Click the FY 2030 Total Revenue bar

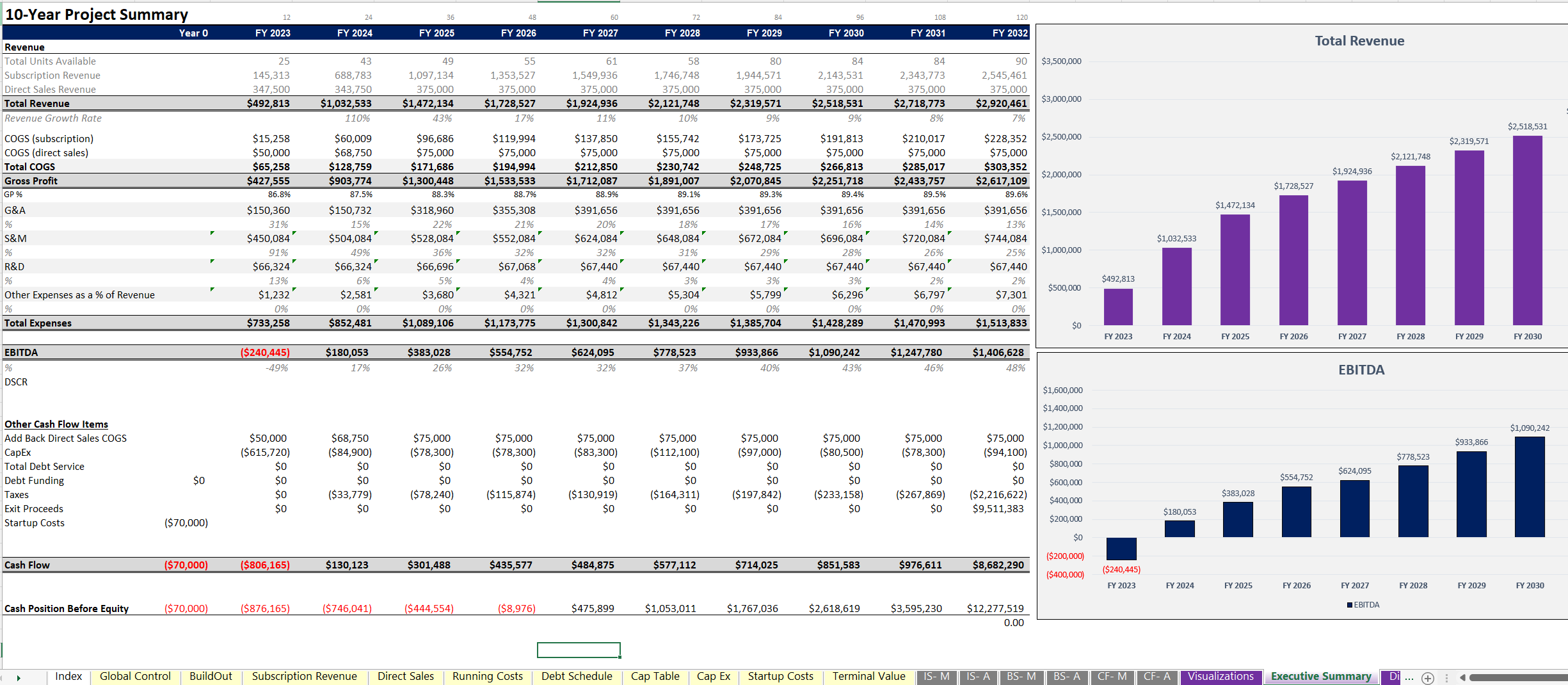click(1527, 230)
